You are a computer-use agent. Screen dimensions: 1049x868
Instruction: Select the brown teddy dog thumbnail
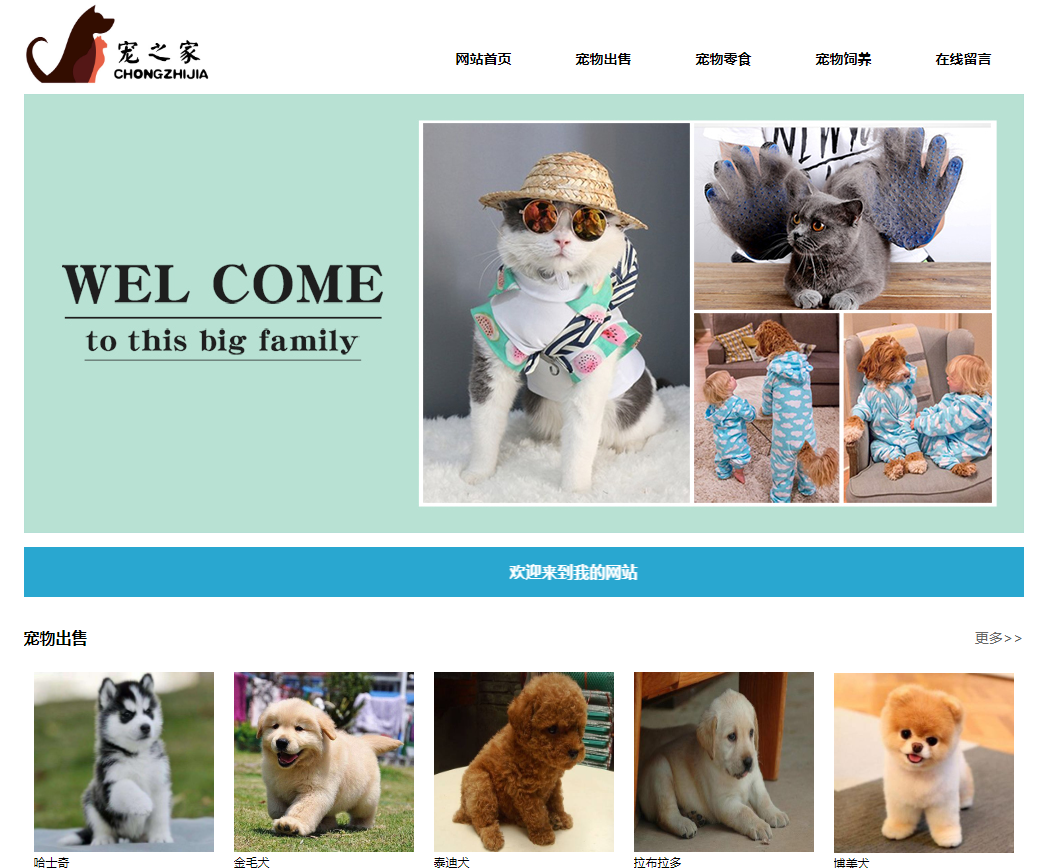[524, 762]
